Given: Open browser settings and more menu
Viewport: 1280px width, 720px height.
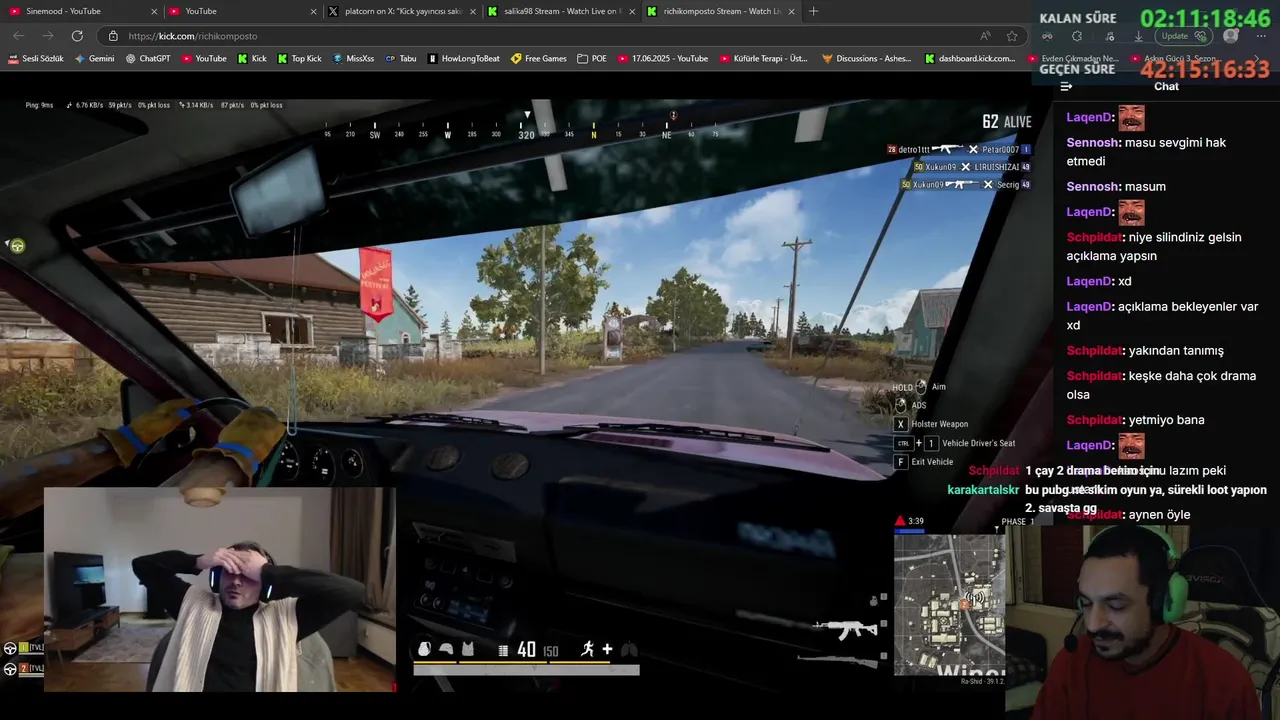Looking at the screenshot, I should coord(1260,36).
